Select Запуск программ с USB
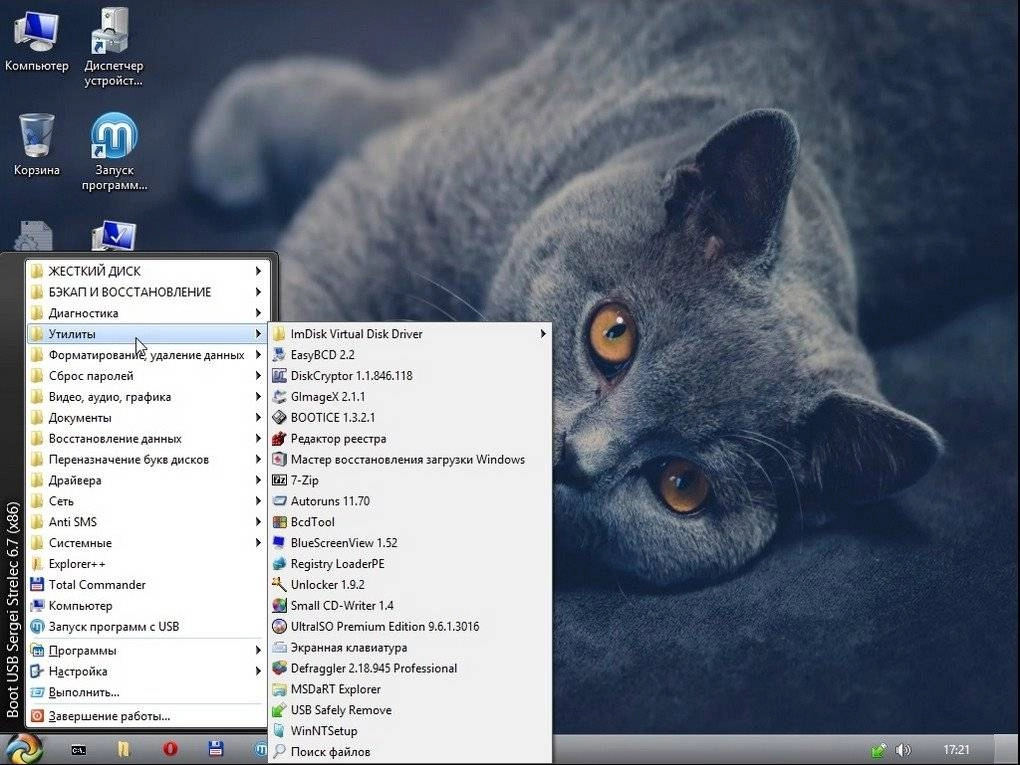The image size is (1020, 765). coord(146,626)
